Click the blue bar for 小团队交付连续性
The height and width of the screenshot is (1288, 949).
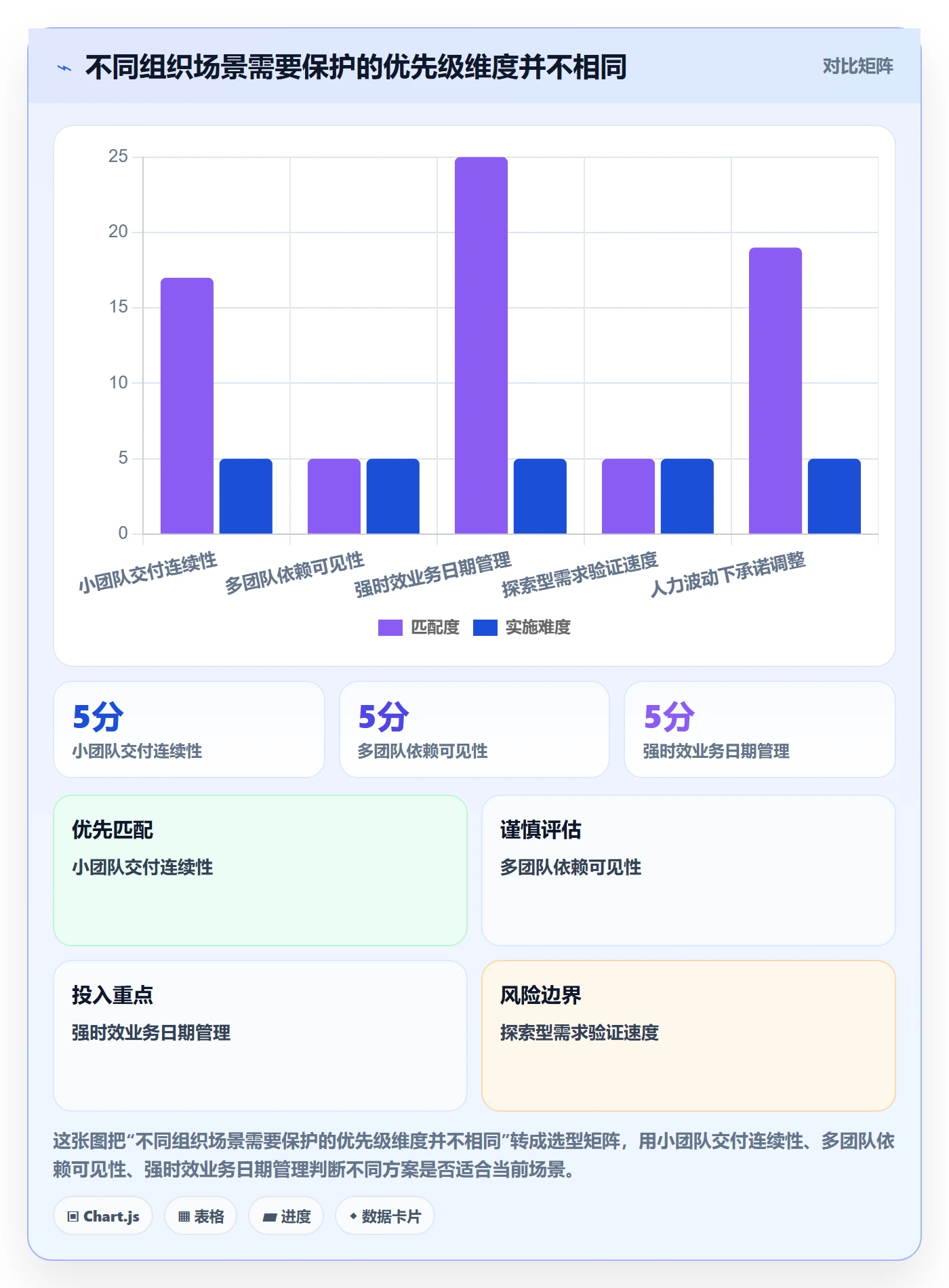[246, 496]
